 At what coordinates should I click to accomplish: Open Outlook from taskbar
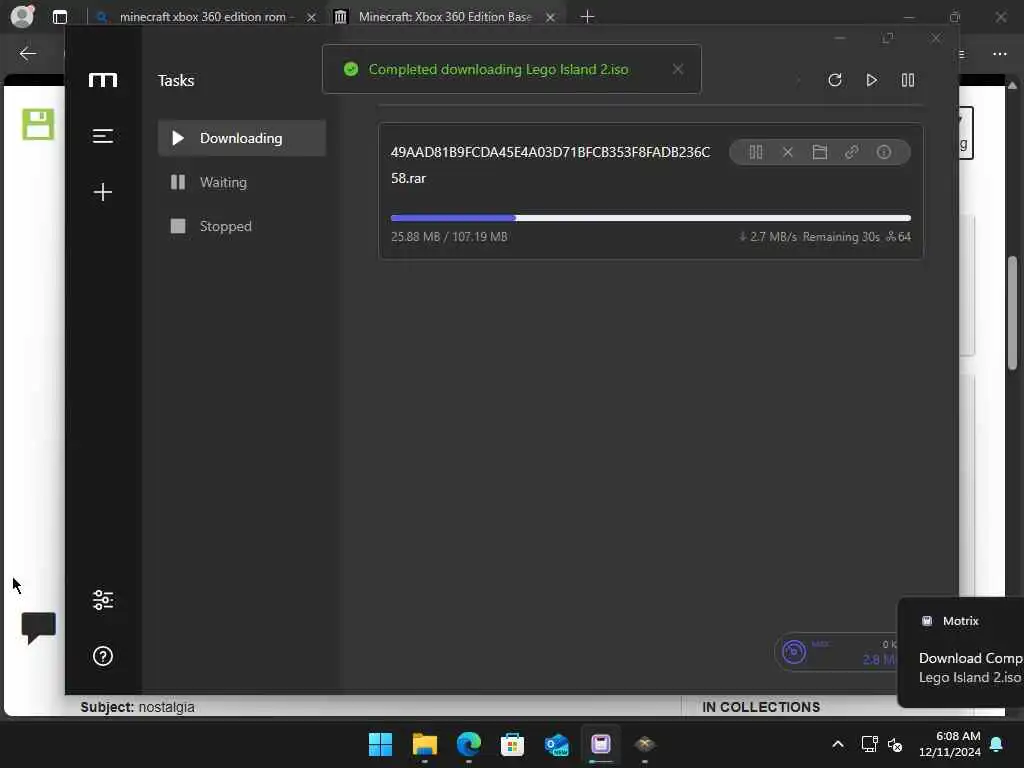pos(556,744)
